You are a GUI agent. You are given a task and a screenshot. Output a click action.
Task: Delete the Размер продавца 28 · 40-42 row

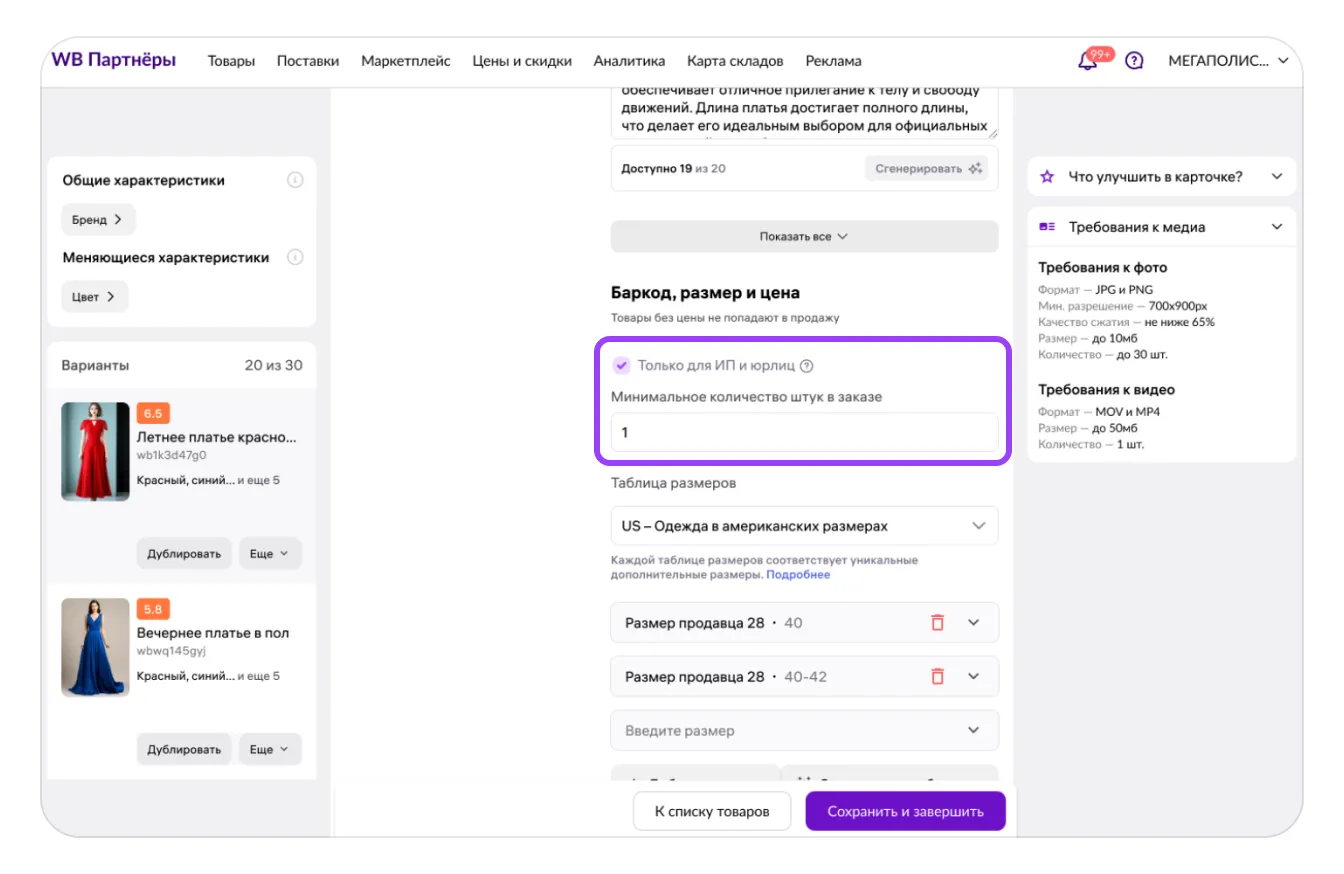point(937,676)
